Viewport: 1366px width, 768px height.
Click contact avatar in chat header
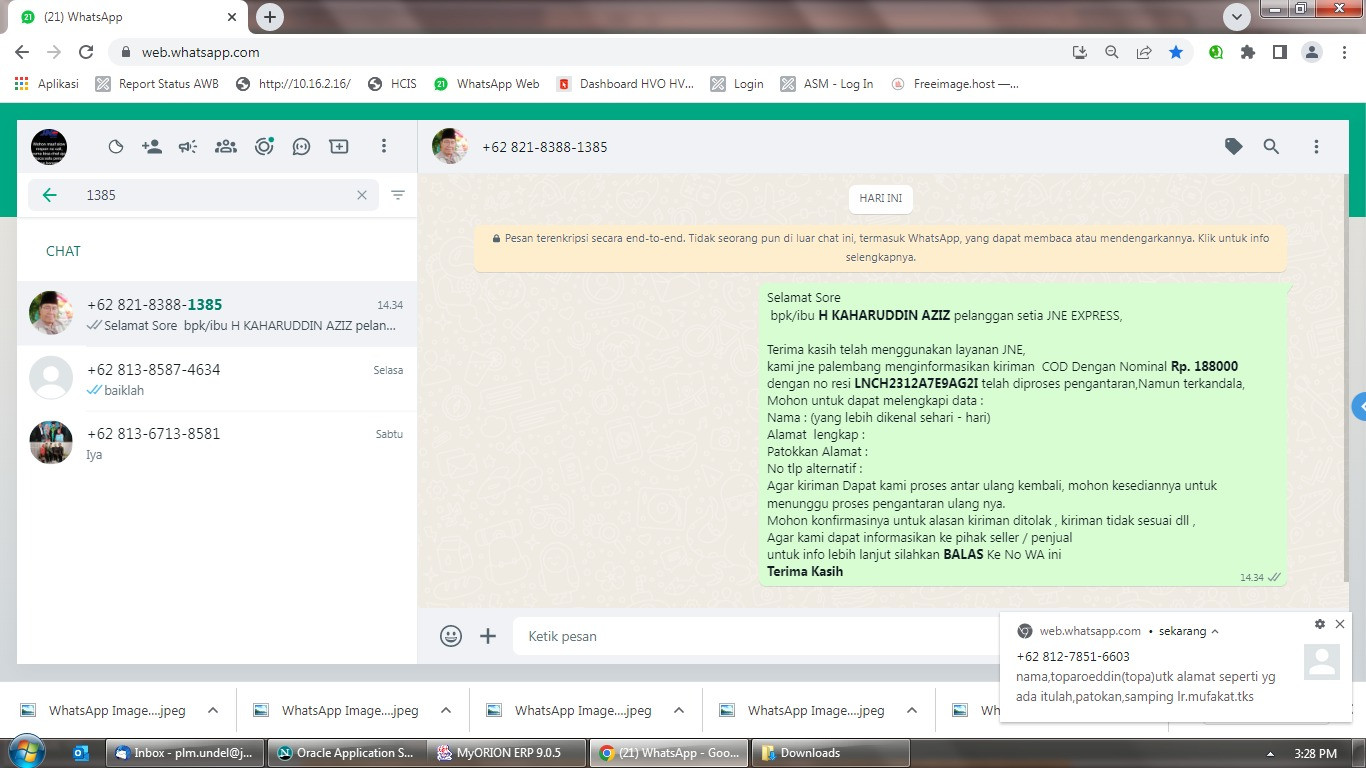coord(450,147)
